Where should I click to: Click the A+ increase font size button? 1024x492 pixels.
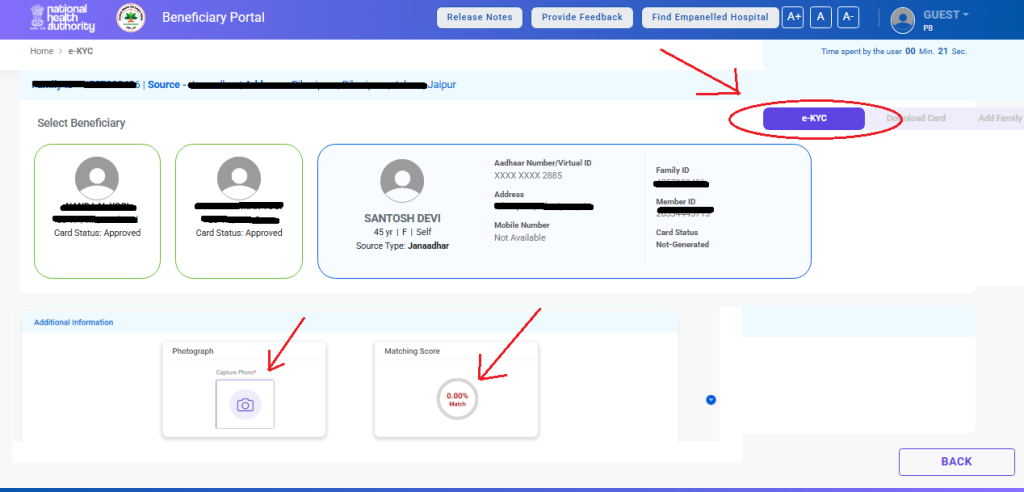click(793, 17)
